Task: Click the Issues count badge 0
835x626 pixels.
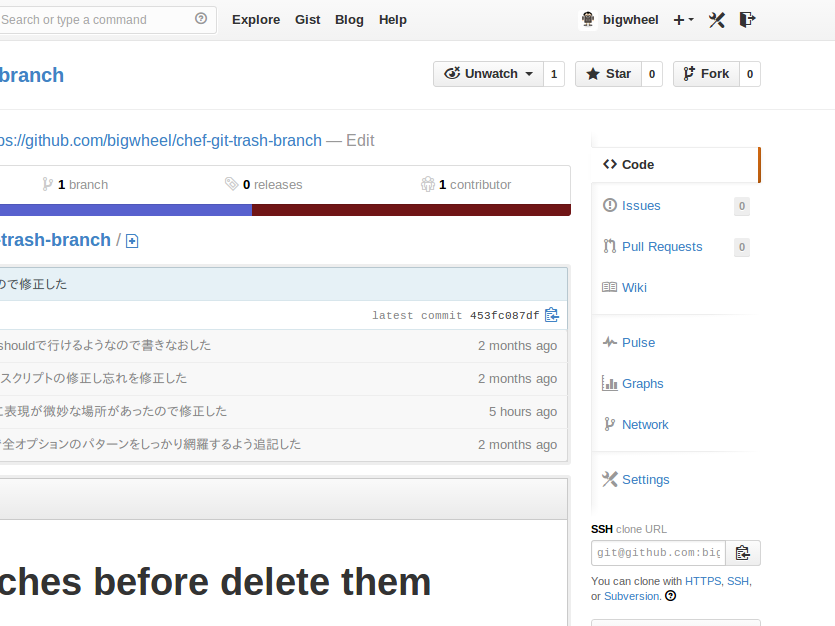Action: click(742, 206)
